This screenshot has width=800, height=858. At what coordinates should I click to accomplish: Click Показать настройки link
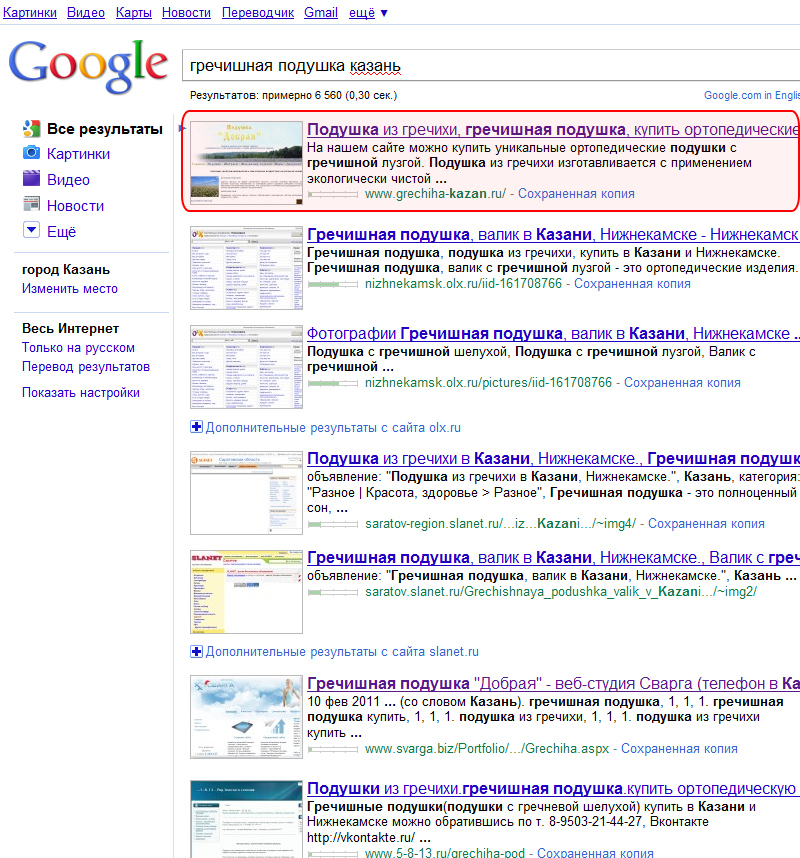click(x=80, y=392)
